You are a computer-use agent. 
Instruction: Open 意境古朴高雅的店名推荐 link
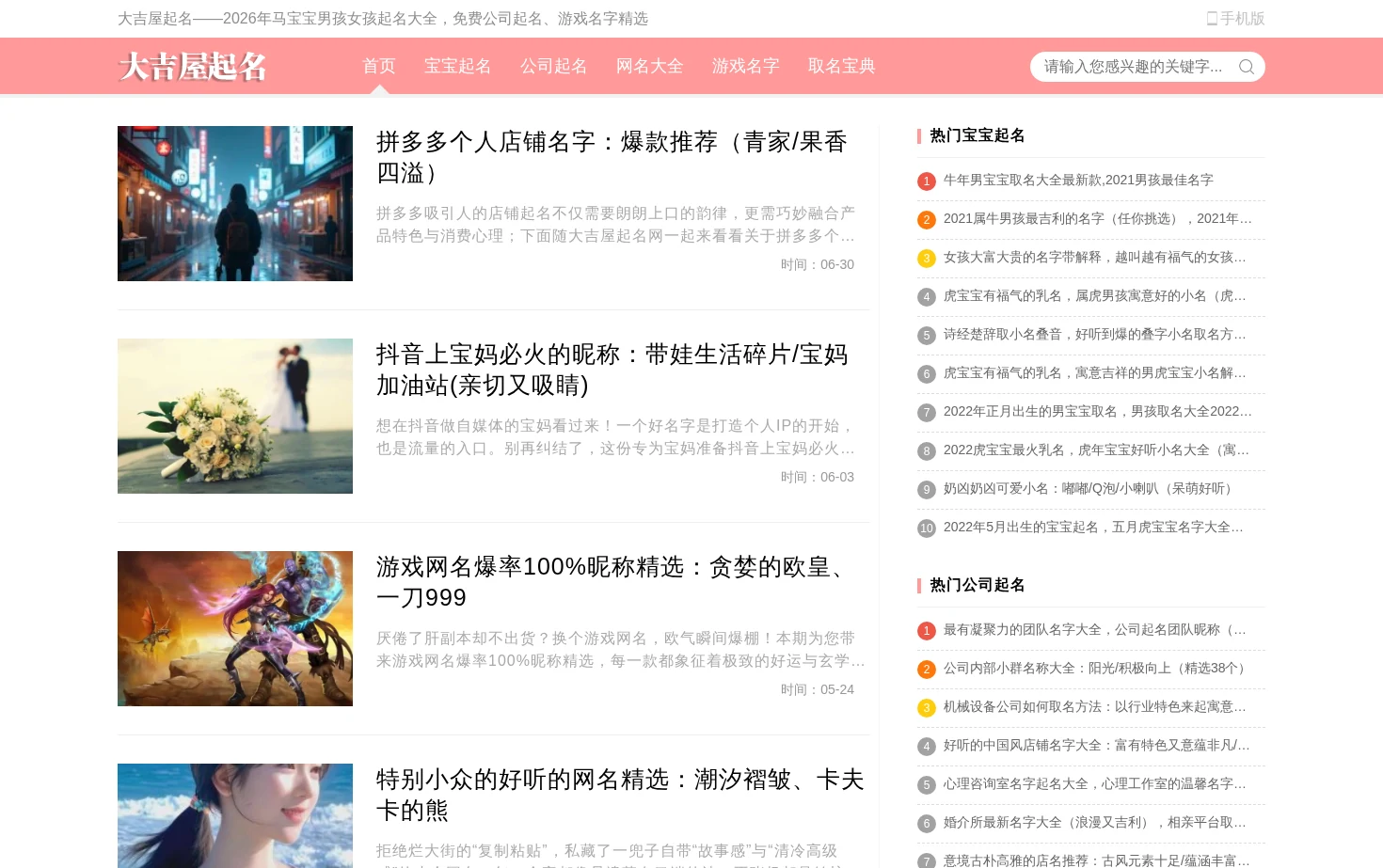click(1097, 860)
